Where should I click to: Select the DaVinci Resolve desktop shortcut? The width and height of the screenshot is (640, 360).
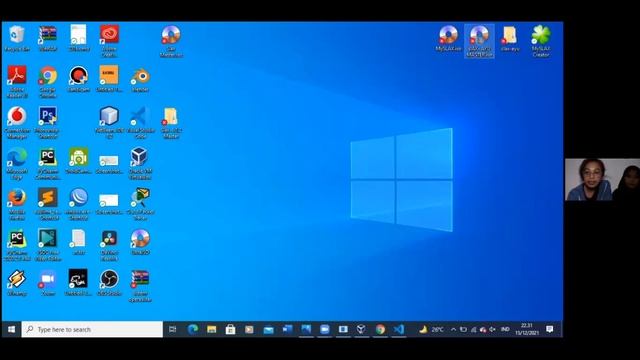click(x=109, y=244)
